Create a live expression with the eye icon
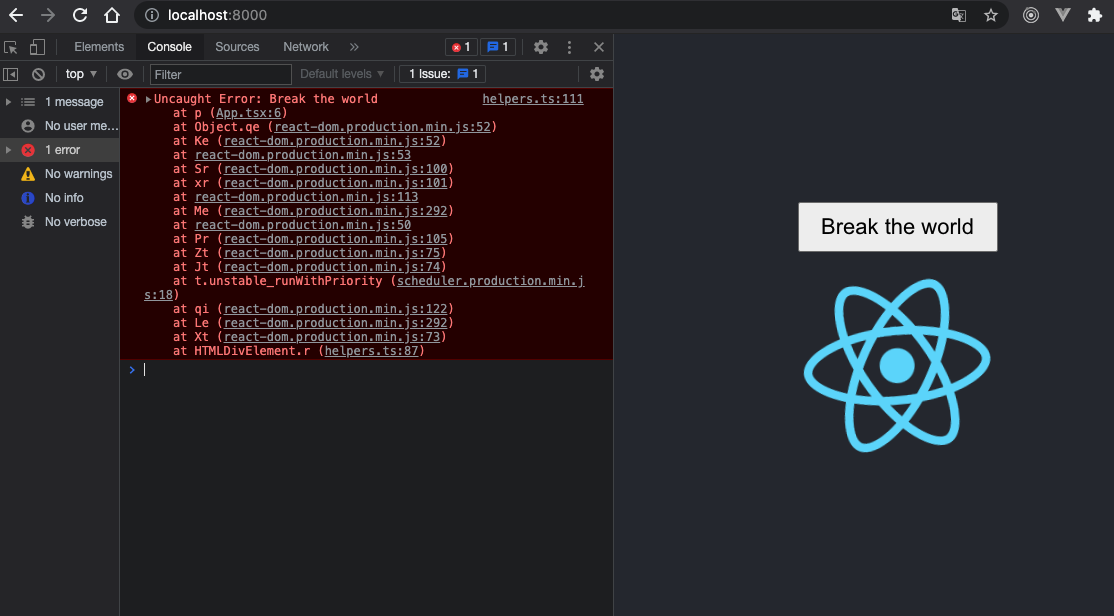The image size is (1114, 616). (x=125, y=74)
